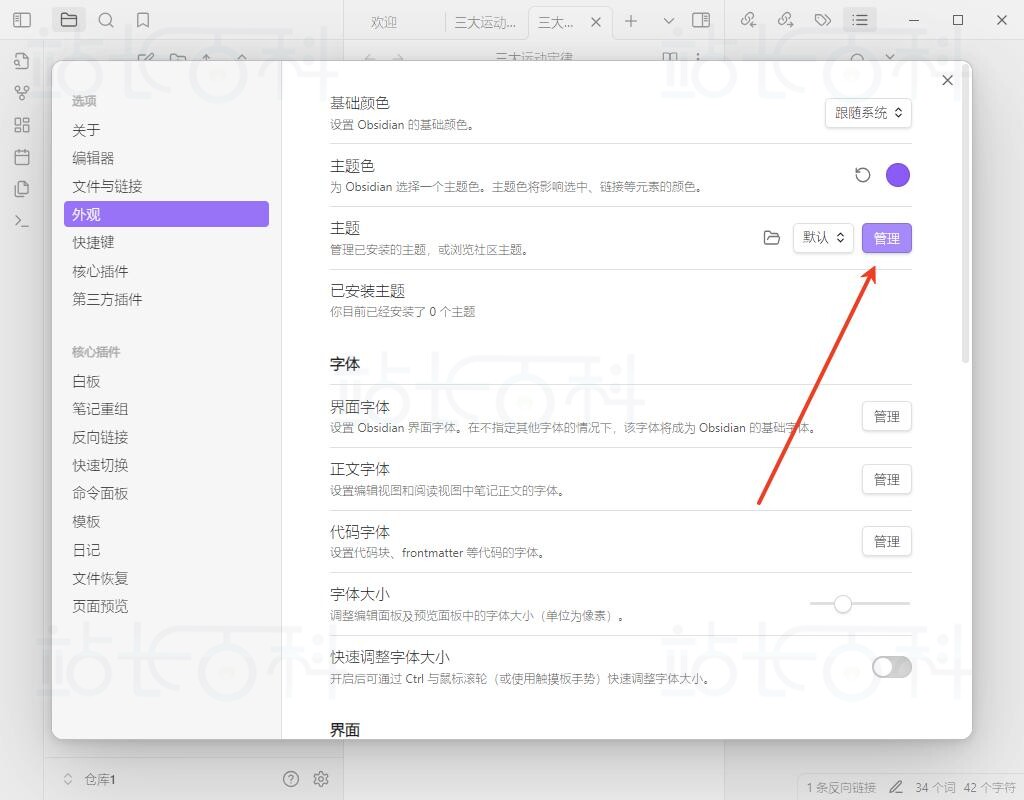The image size is (1024, 800).
Task: Click 管理 for 界面字体
Action: coord(886,416)
